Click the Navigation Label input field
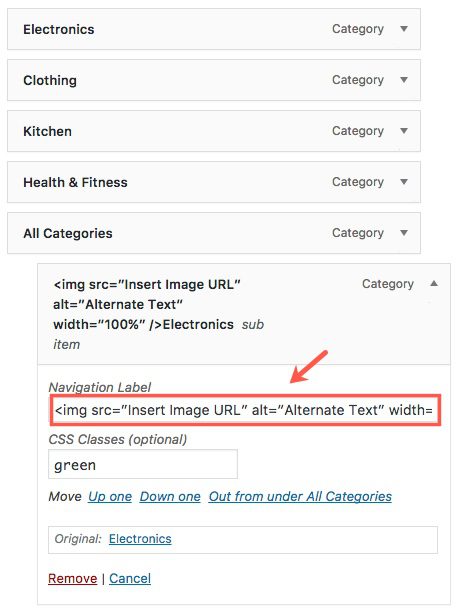458x611 pixels. [245, 410]
